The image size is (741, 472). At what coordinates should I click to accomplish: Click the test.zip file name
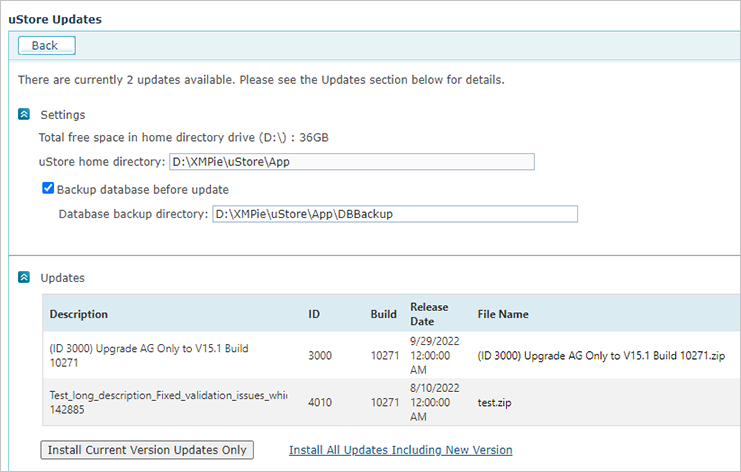coord(494,403)
